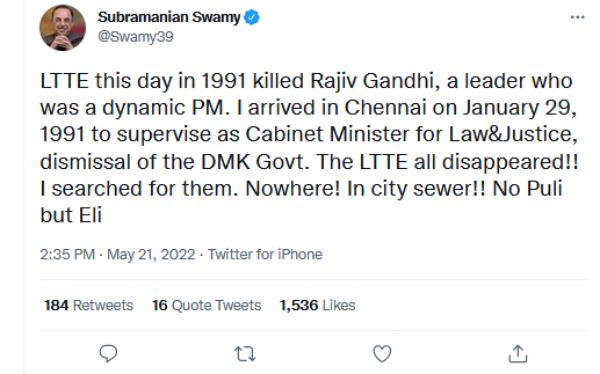The width and height of the screenshot is (600, 374).
Task: Open Subramanian Swamy's profile picture
Action: coord(62,28)
